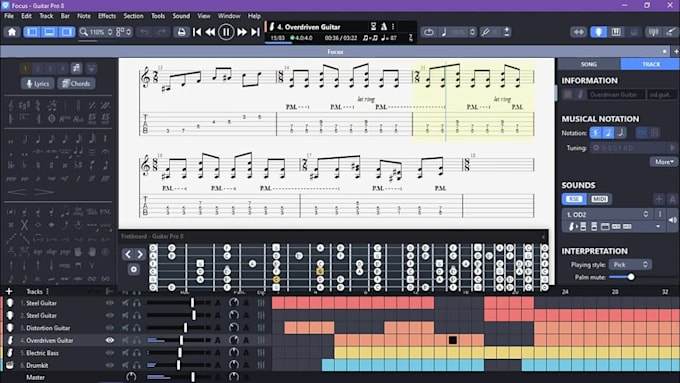Viewport: 680px width, 383px height.
Task: Go to the Home screen icon
Action: [12, 32]
